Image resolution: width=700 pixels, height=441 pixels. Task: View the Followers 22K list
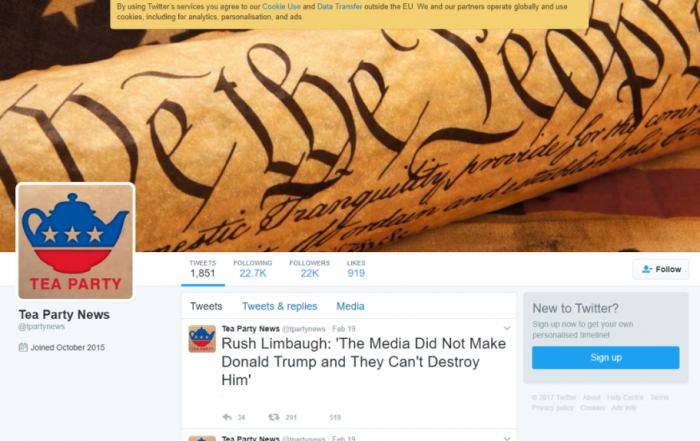pos(309,269)
